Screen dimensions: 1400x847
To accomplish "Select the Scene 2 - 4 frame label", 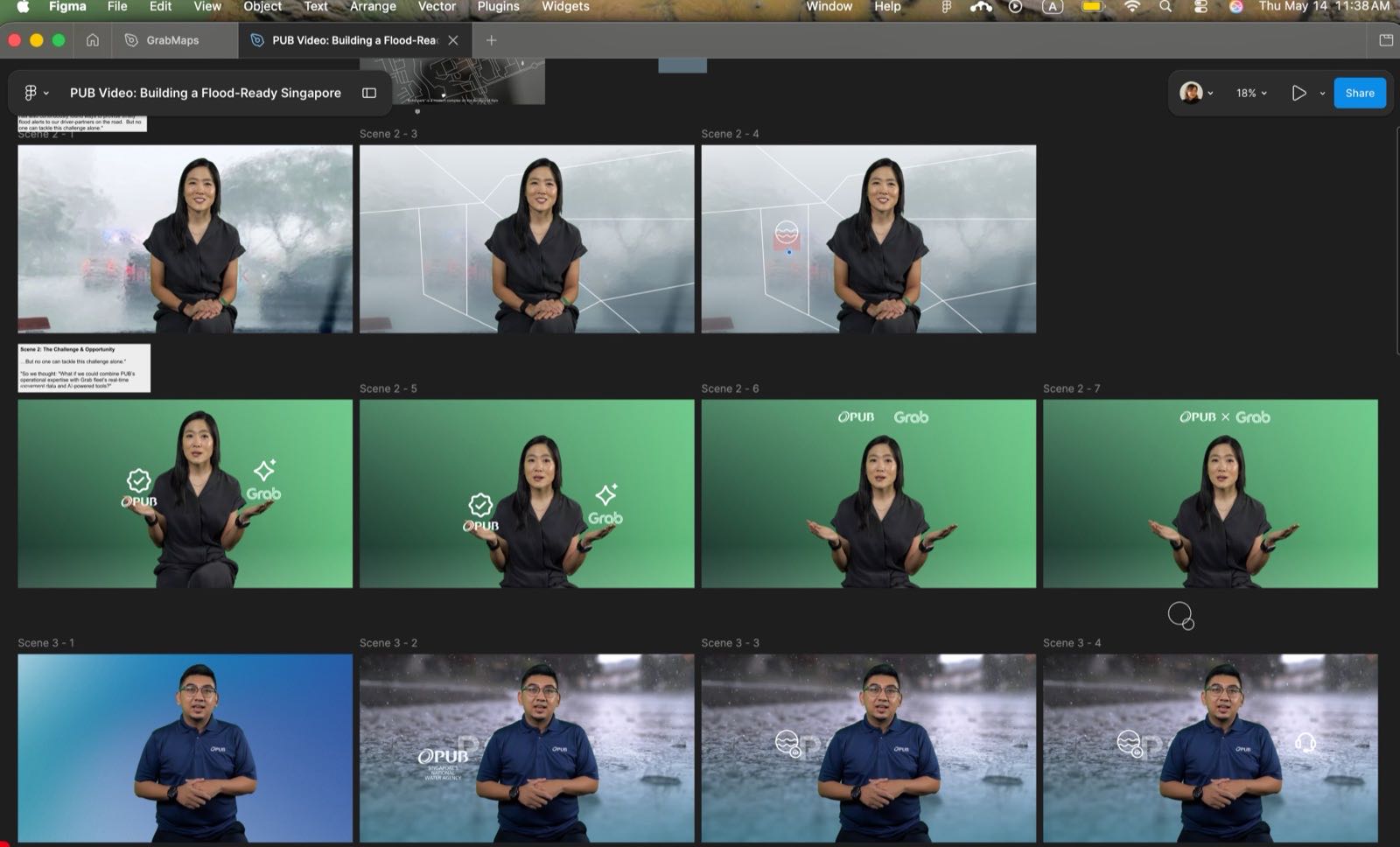I will (730, 134).
